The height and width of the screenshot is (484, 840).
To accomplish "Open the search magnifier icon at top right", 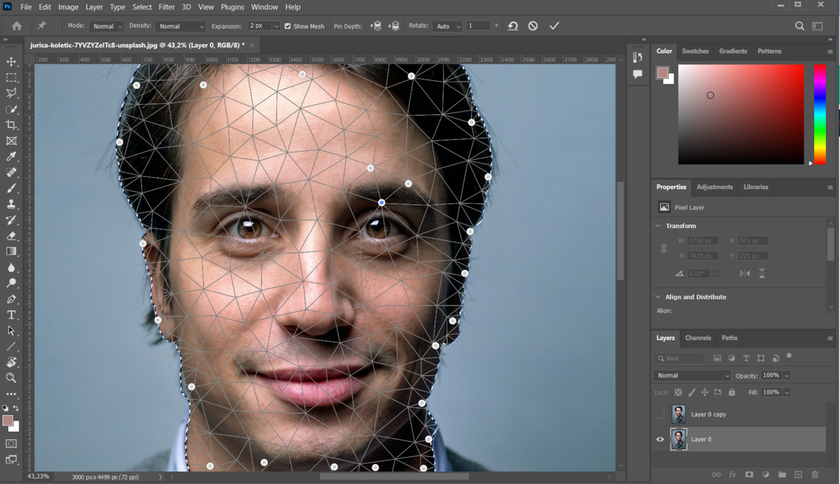I will 800,26.
